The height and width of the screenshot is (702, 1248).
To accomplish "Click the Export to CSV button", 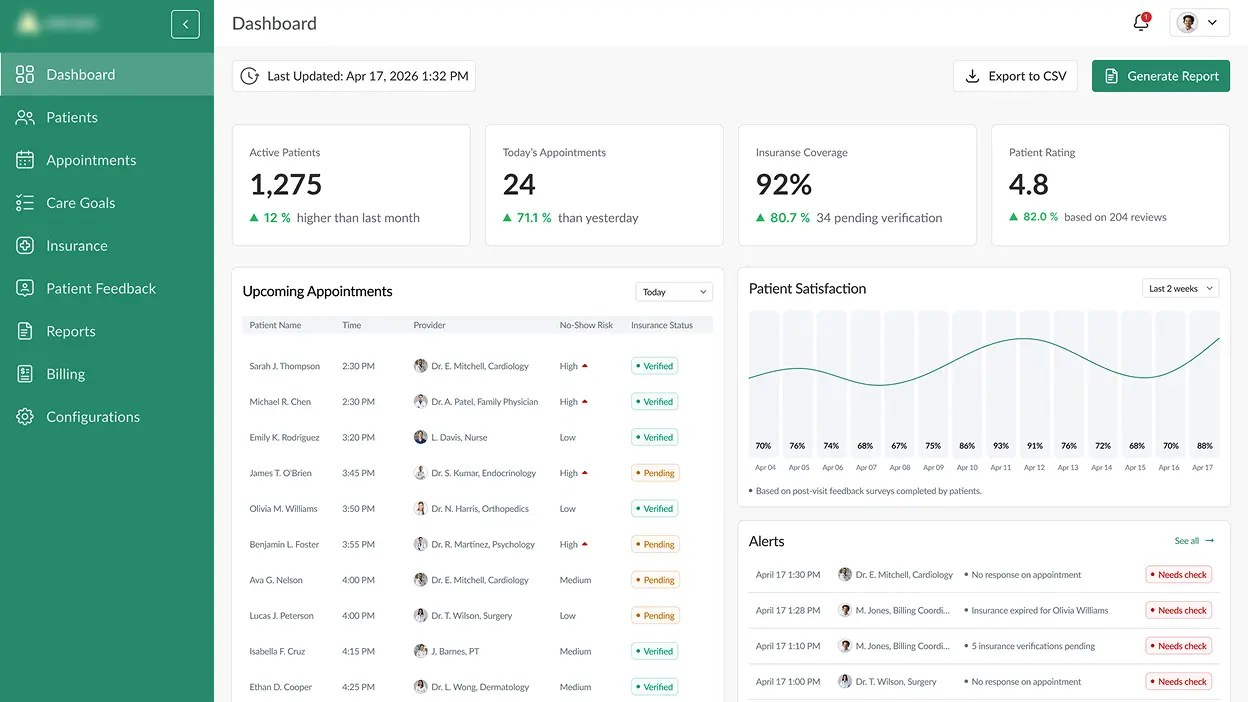I will (1015, 76).
